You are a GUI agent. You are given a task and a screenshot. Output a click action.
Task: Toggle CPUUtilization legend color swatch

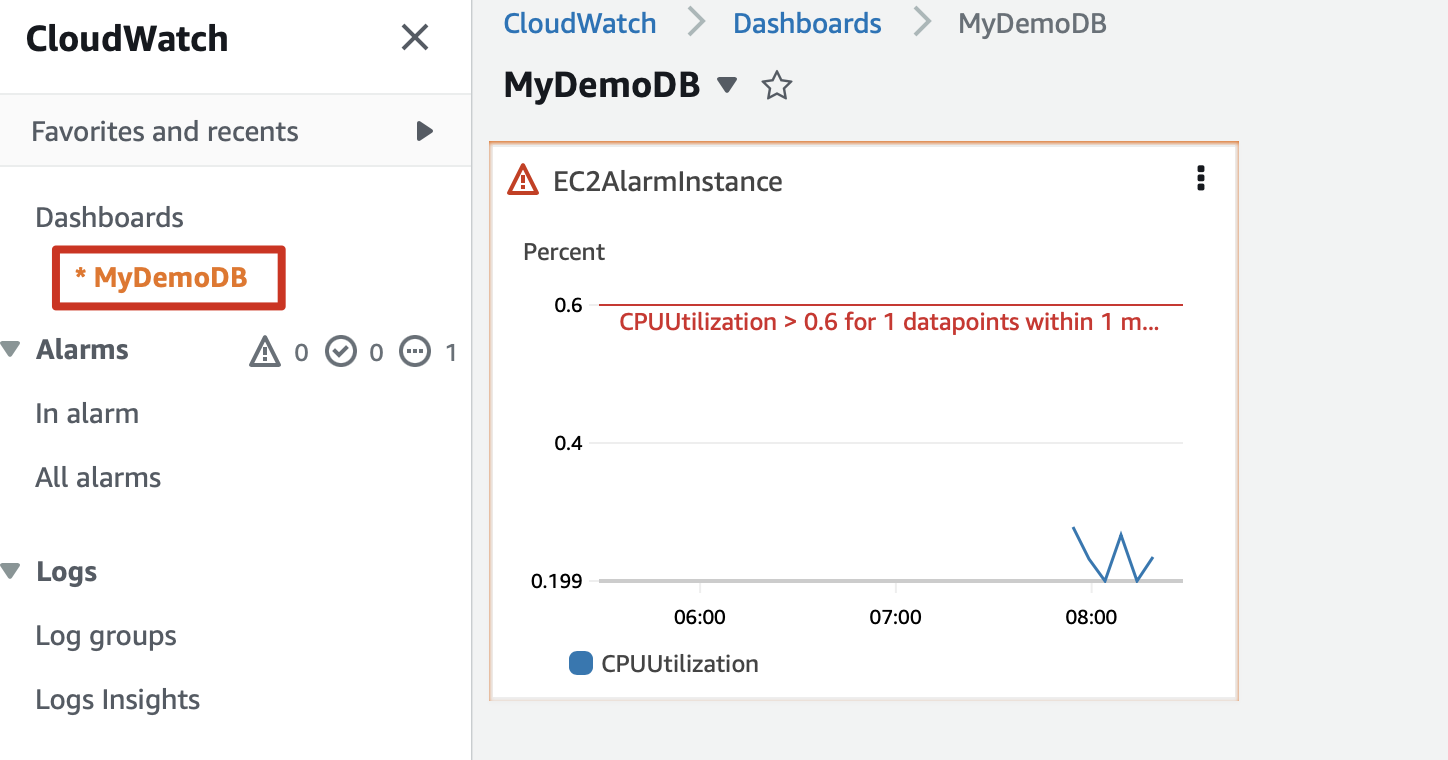(x=581, y=663)
